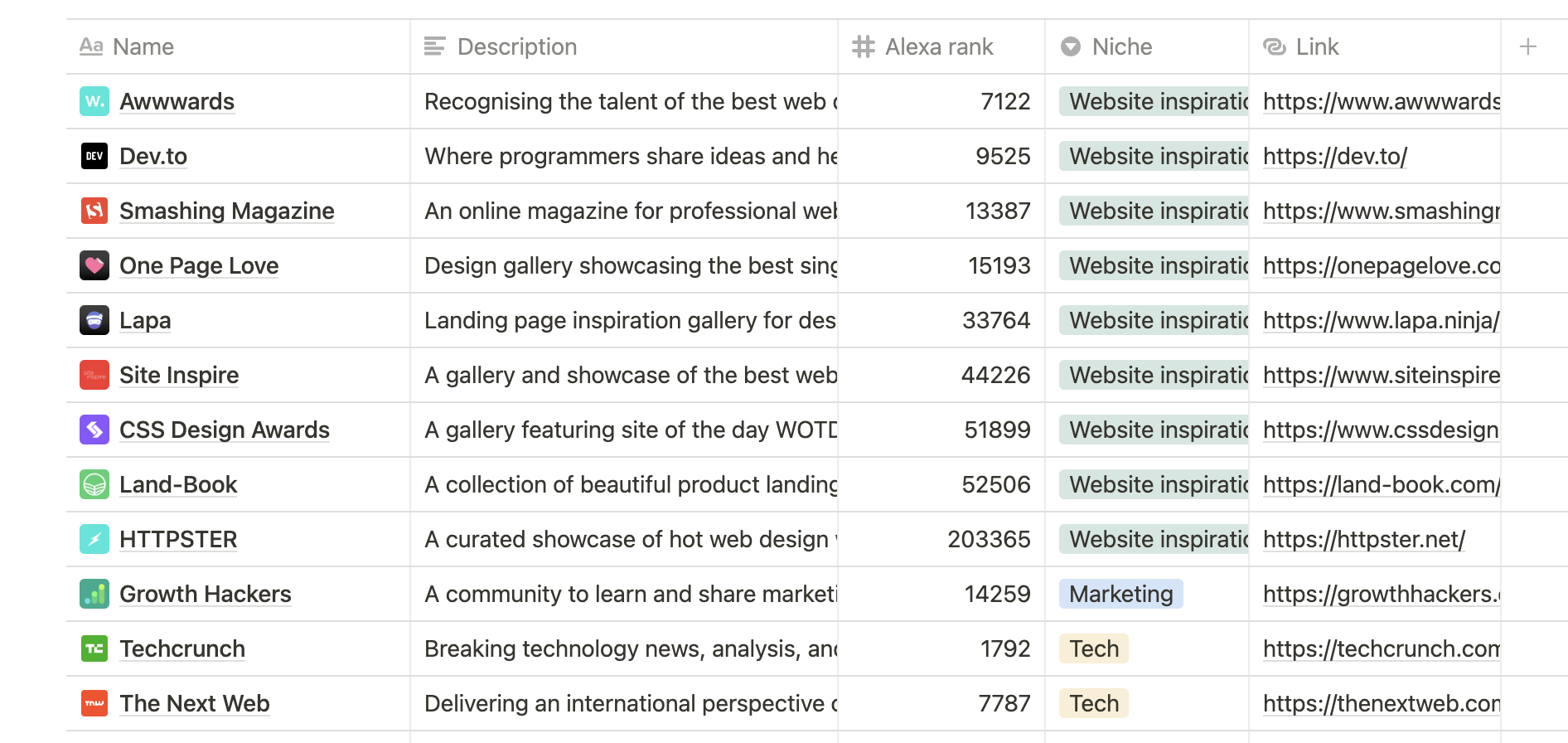1568x743 pixels.
Task: Add a new column with plus button
Action: coord(1528,46)
